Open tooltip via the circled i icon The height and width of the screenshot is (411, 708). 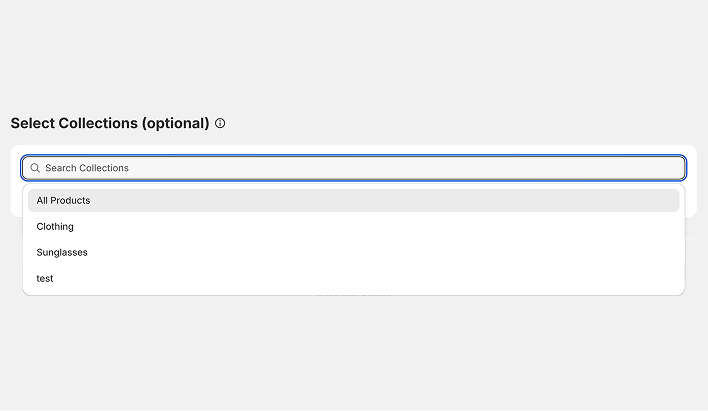coord(220,124)
